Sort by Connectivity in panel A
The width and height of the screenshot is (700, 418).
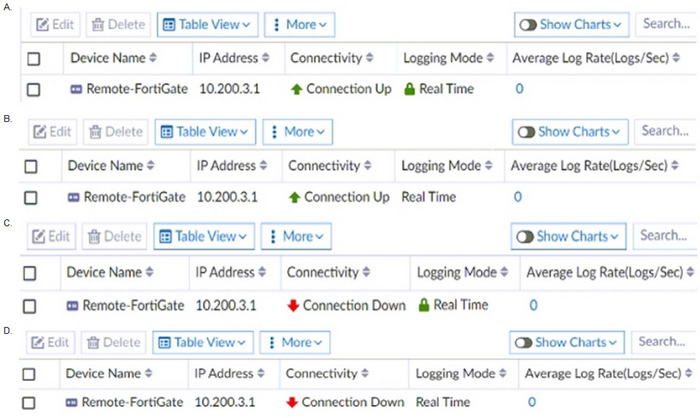click(x=370, y=58)
